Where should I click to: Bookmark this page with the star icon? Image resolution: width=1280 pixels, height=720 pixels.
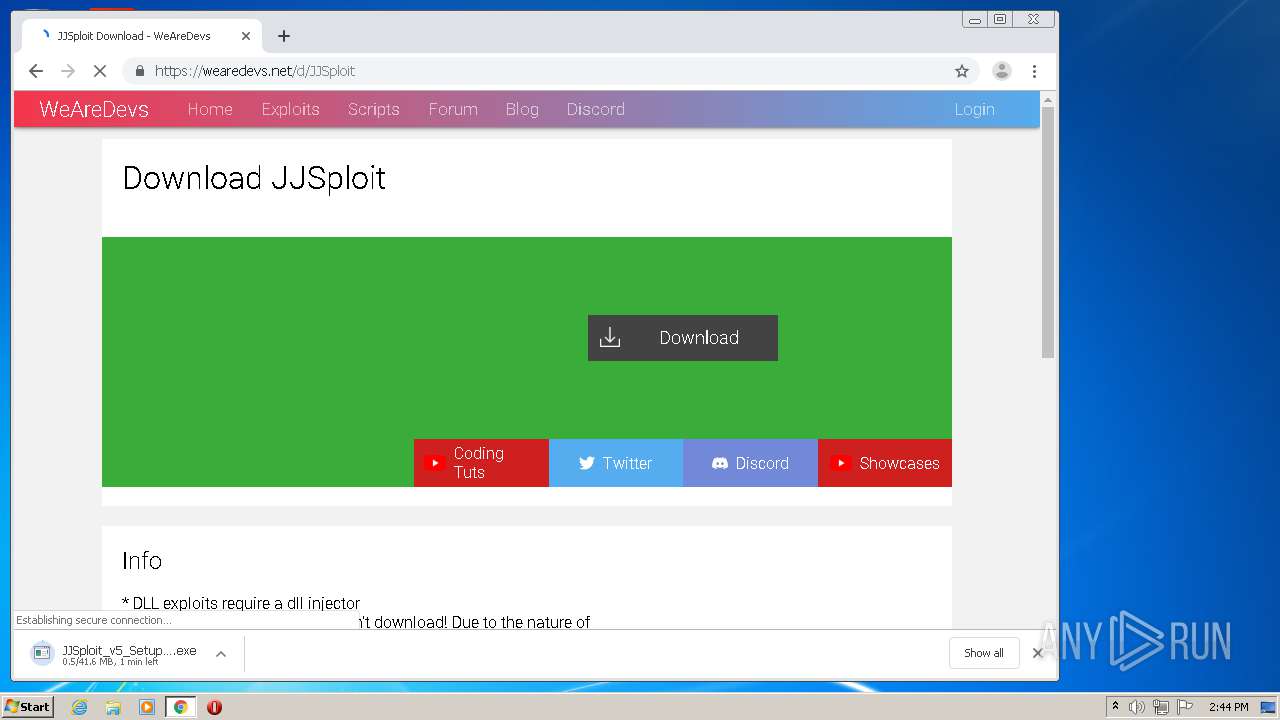962,71
